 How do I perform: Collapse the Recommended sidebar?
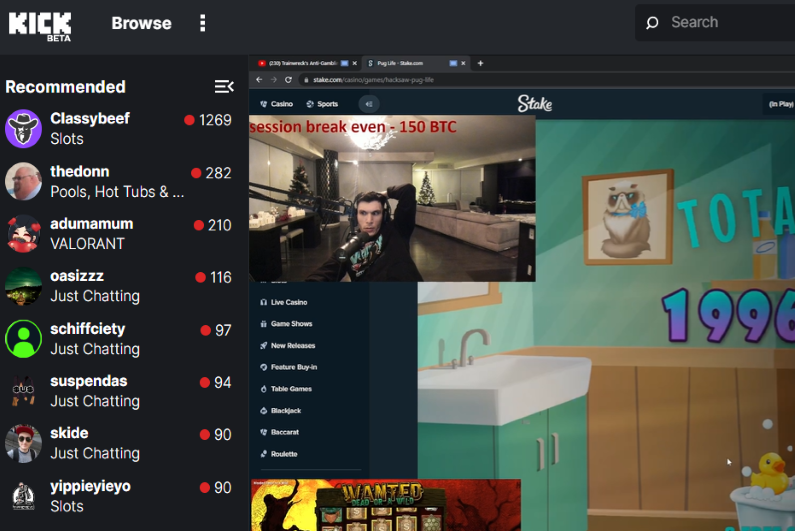click(224, 87)
